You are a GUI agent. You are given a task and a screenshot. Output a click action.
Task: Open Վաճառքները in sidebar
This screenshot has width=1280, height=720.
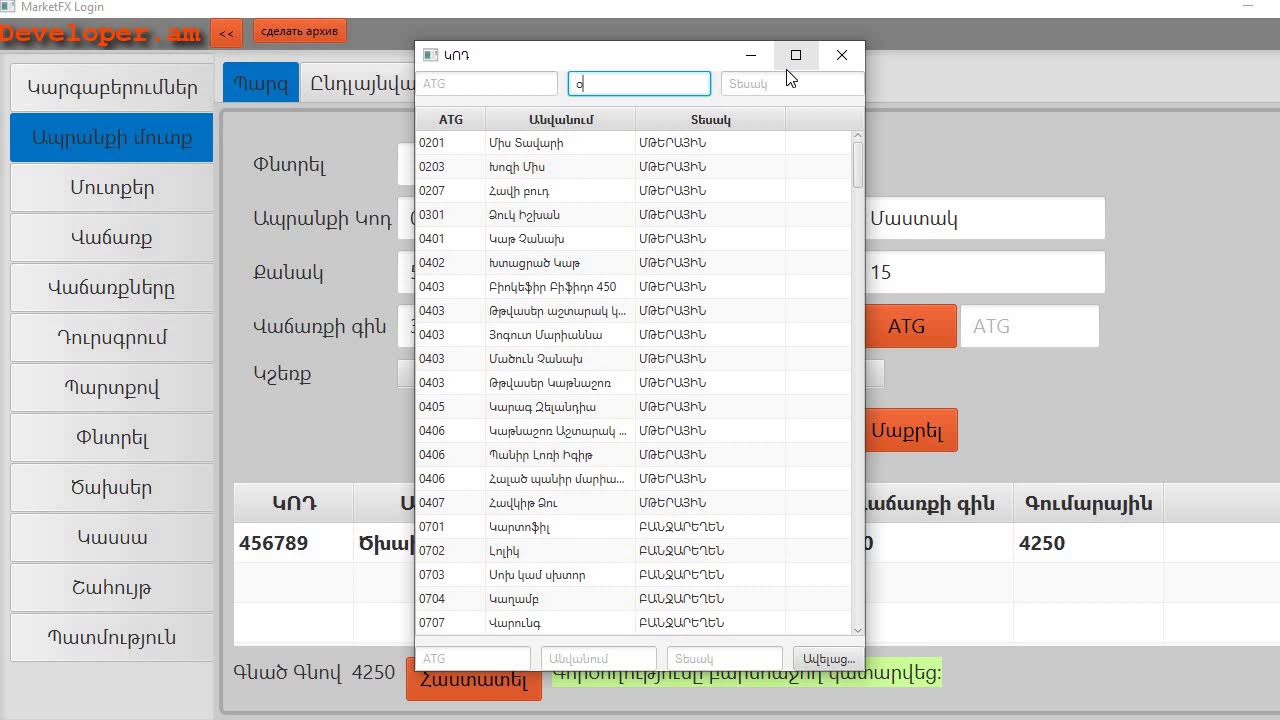[x=112, y=287]
